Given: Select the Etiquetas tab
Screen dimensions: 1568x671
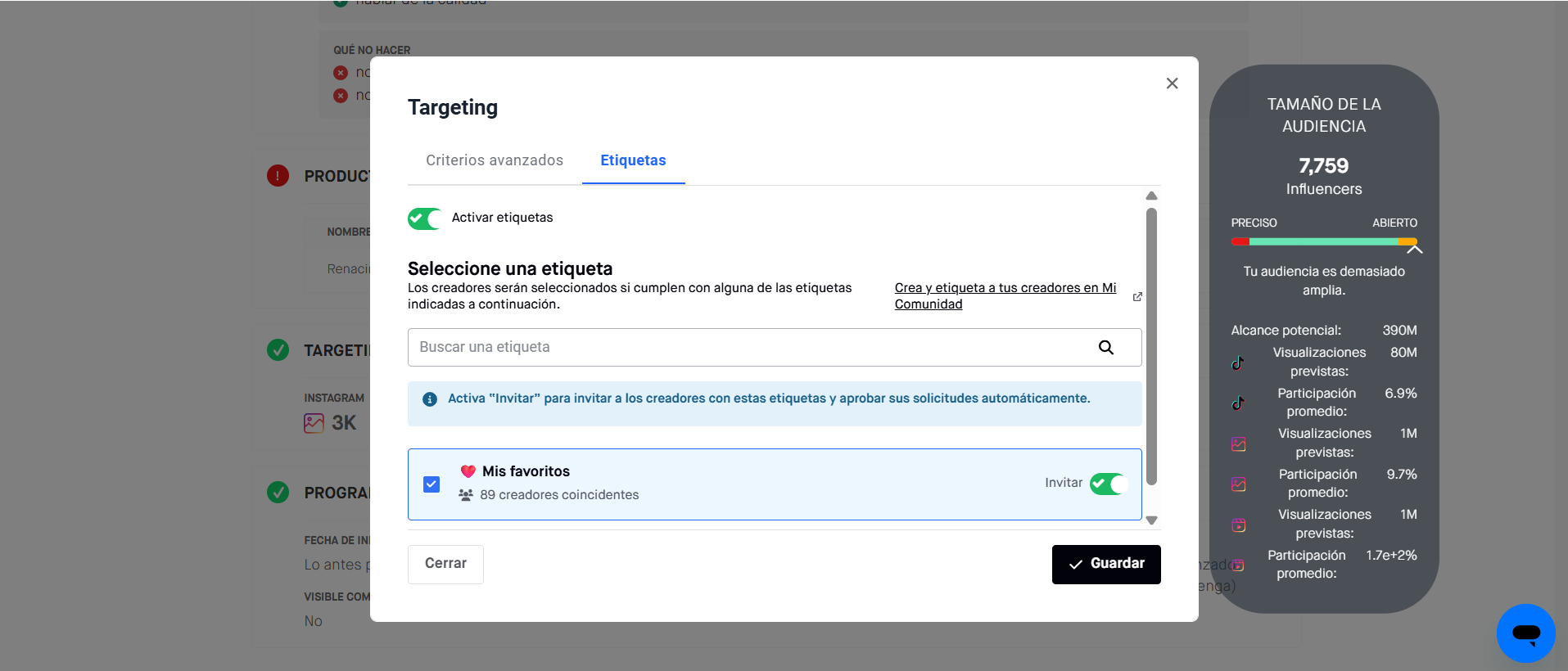Looking at the screenshot, I should coord(633,160).
